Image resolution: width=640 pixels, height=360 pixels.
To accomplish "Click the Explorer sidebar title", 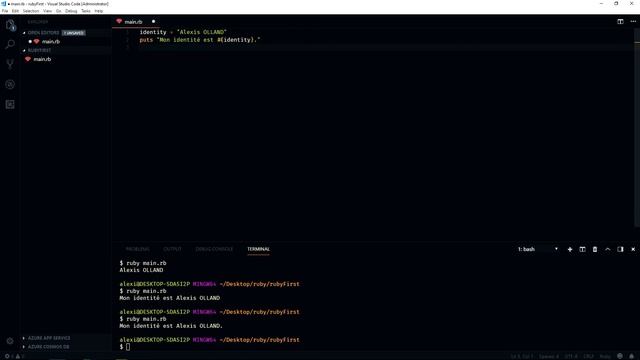I will (x=38, y=22).
